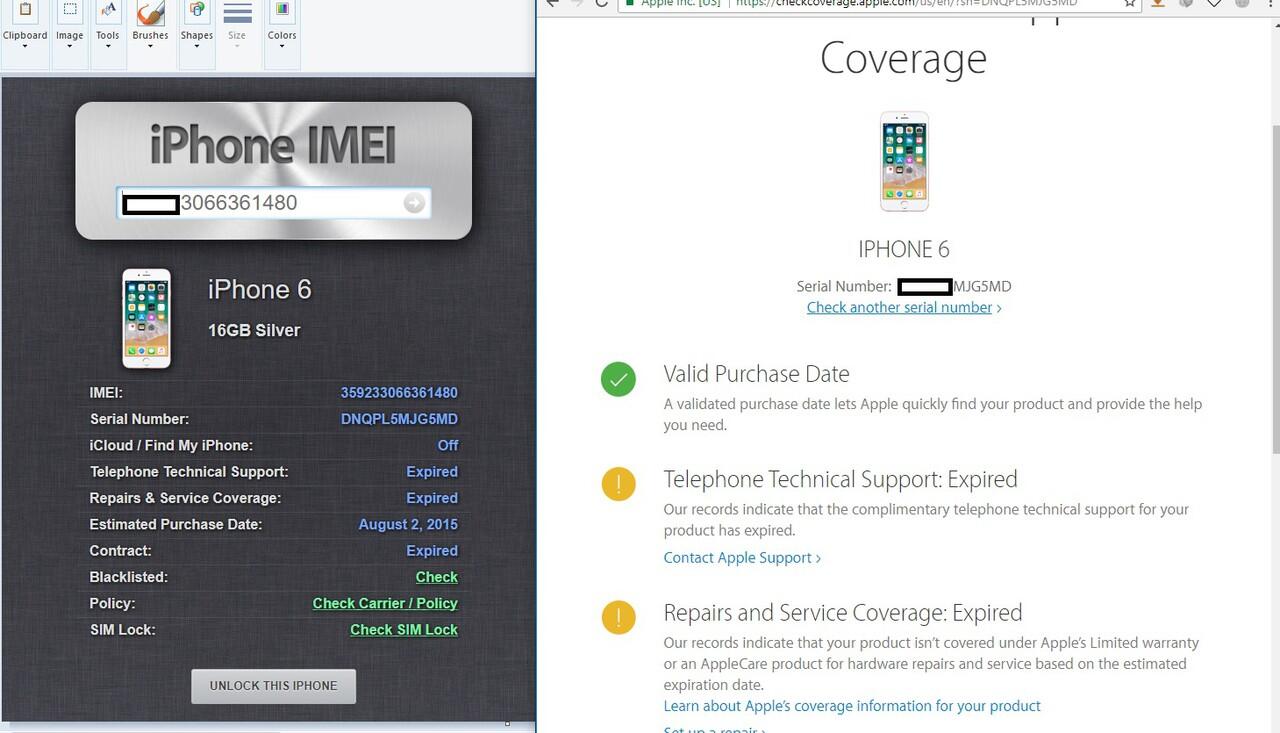
Task: Select the serial number DNQPL5MJG5MD value
Action: (x=399, y=419)
